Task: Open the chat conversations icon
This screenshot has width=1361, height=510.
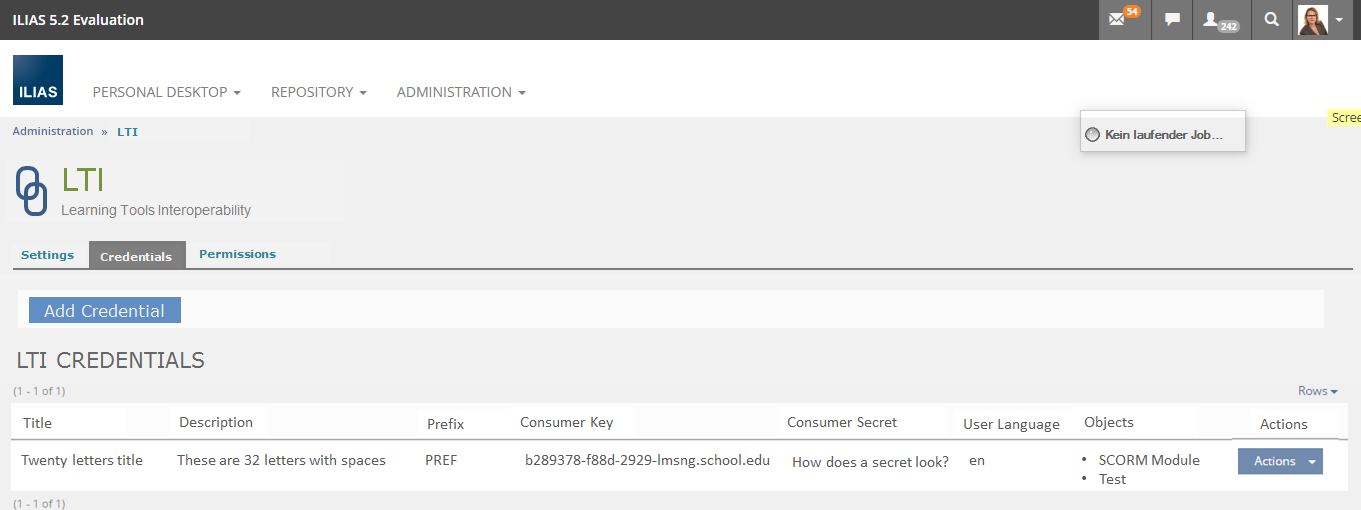Action: [1172, 20]
